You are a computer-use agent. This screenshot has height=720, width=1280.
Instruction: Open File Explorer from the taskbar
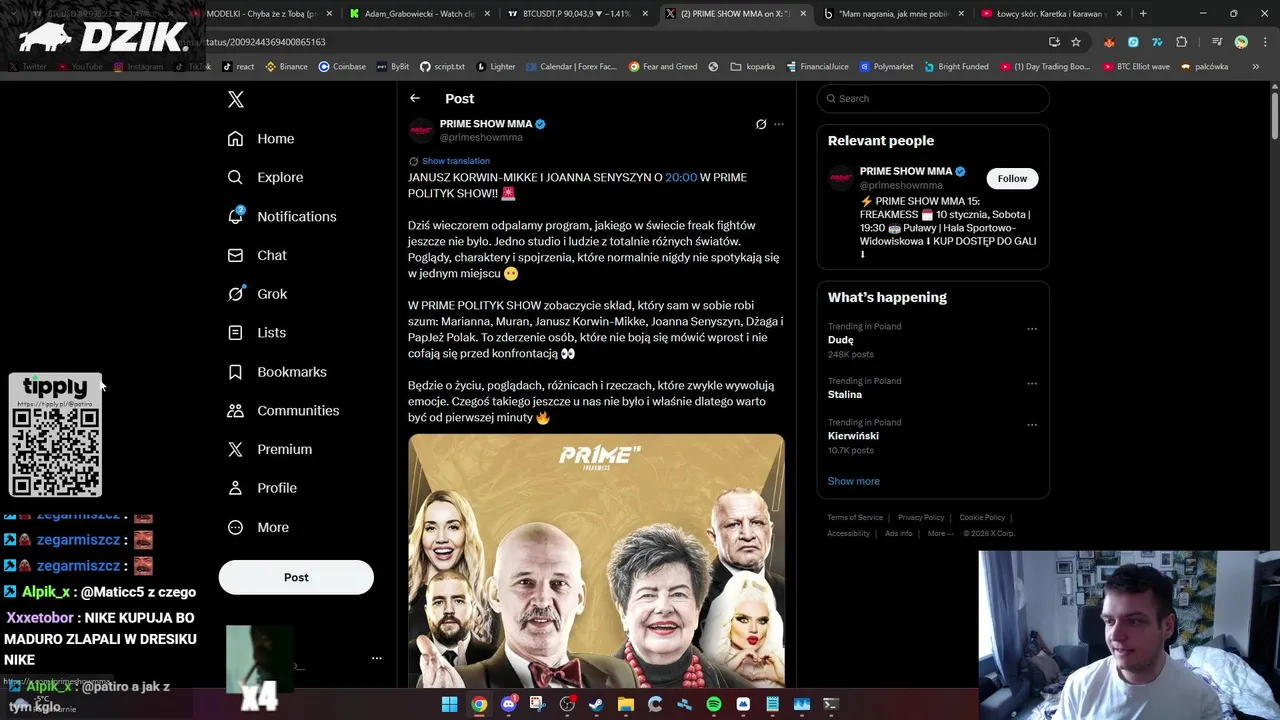point(626,704)
